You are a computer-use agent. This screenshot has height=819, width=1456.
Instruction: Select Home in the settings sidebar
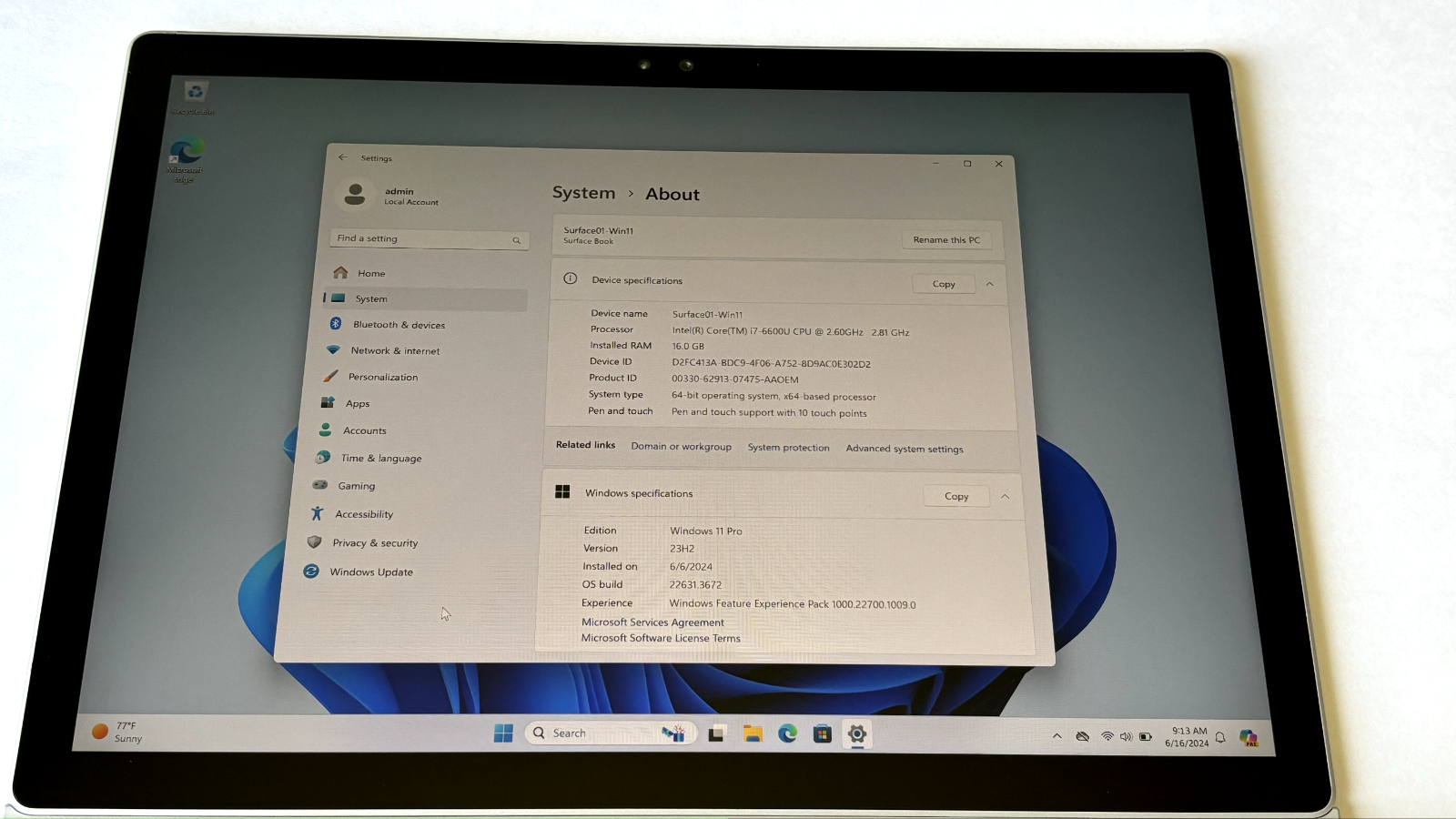370,273
